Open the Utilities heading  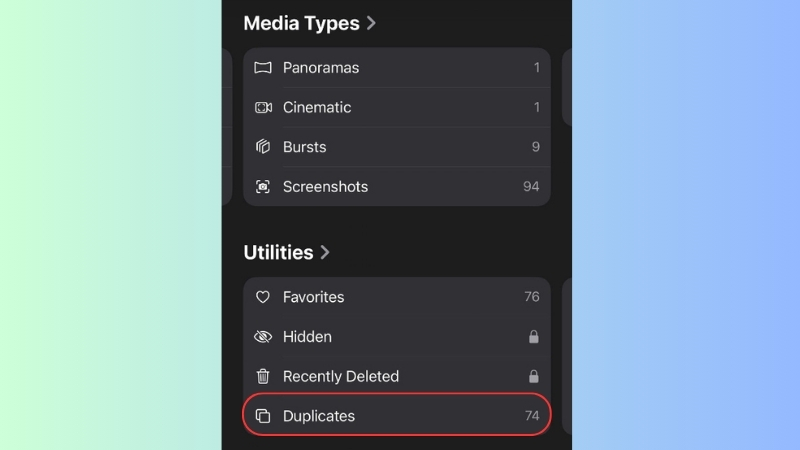278,252
